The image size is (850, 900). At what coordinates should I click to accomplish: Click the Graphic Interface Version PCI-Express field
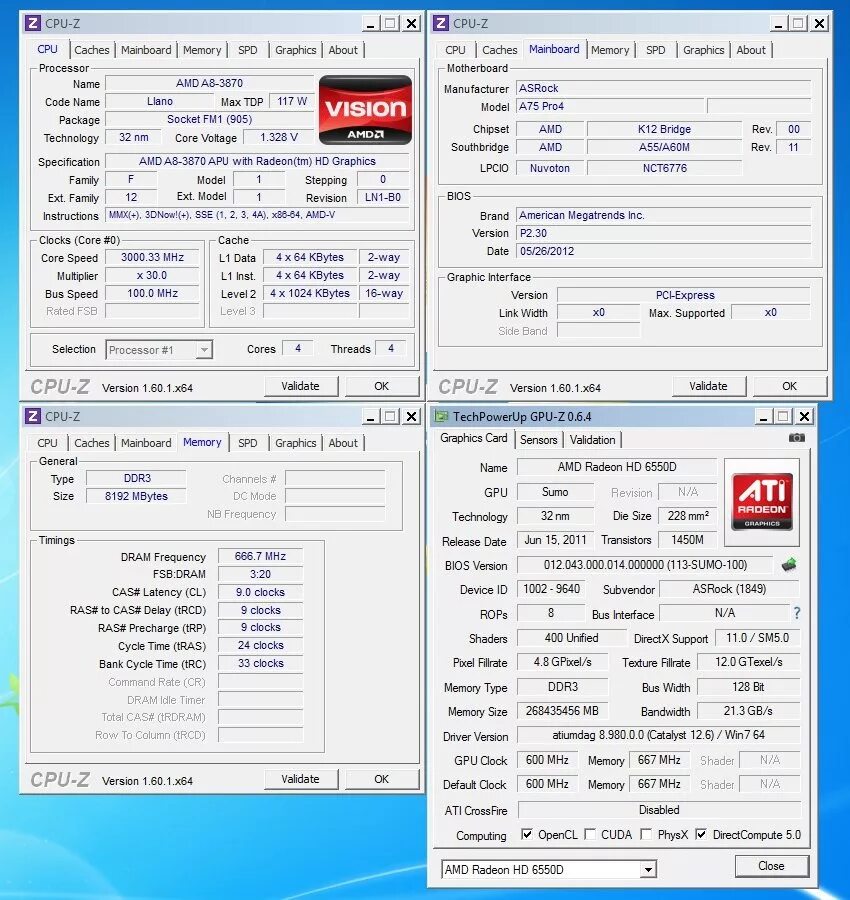[x=684, y=295]
